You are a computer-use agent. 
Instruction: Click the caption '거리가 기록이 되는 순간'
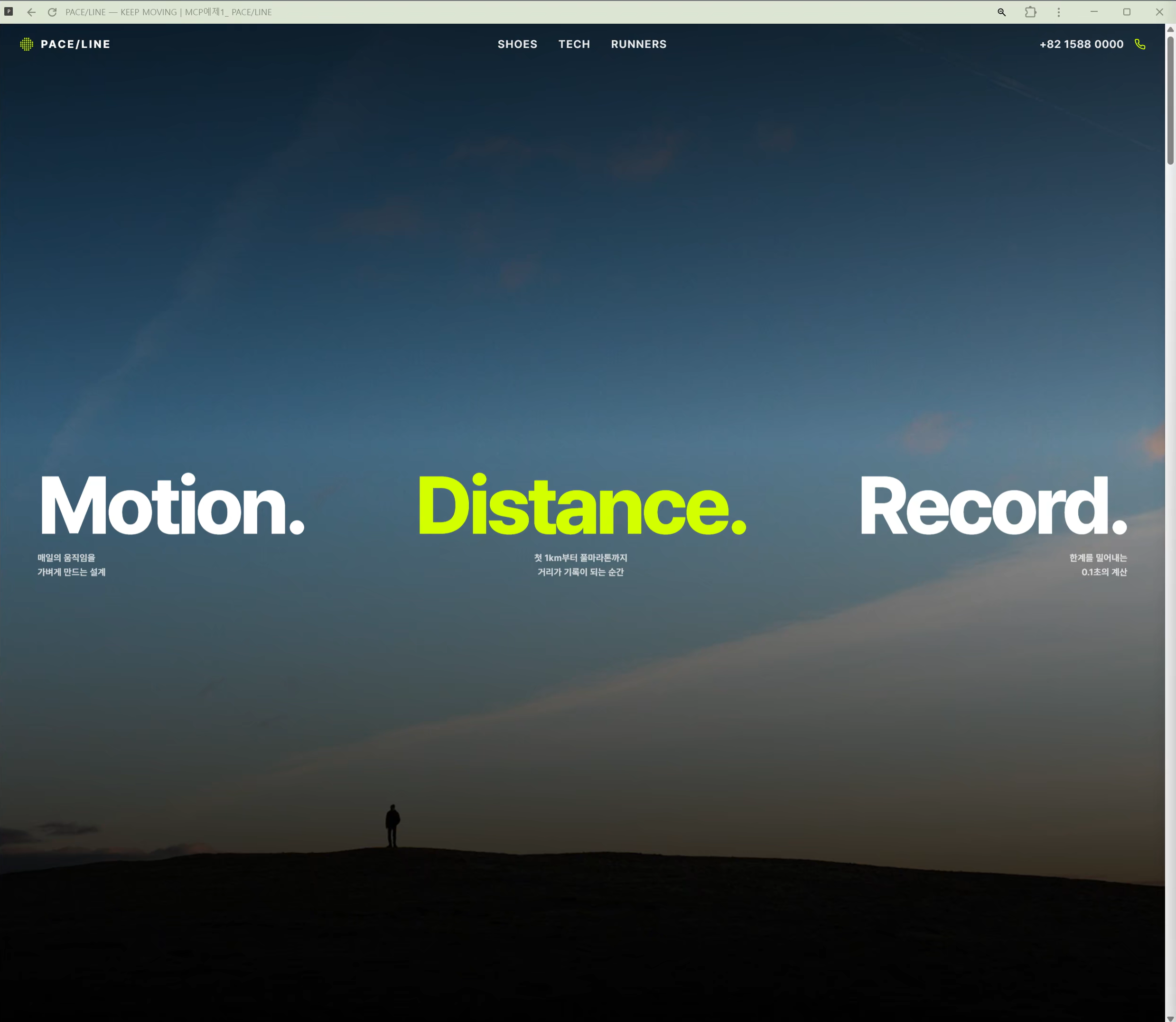(580, 572)
